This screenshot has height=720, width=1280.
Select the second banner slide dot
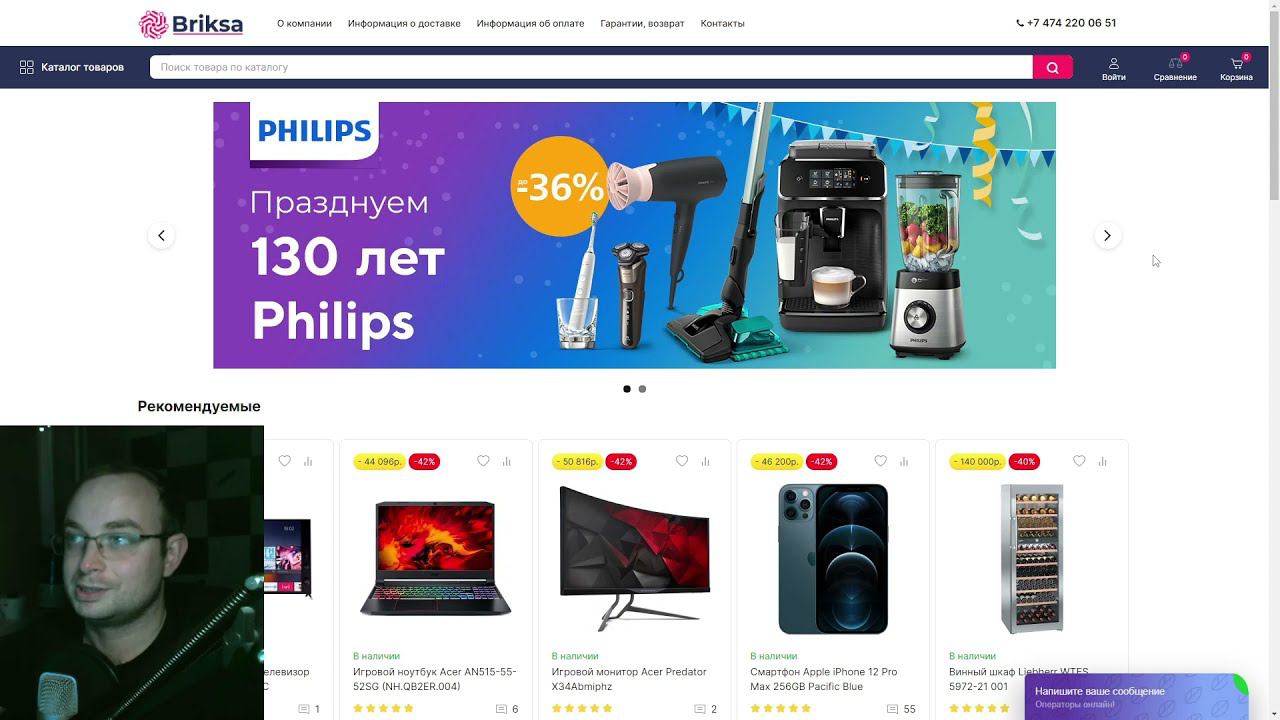tap(642, 389)
